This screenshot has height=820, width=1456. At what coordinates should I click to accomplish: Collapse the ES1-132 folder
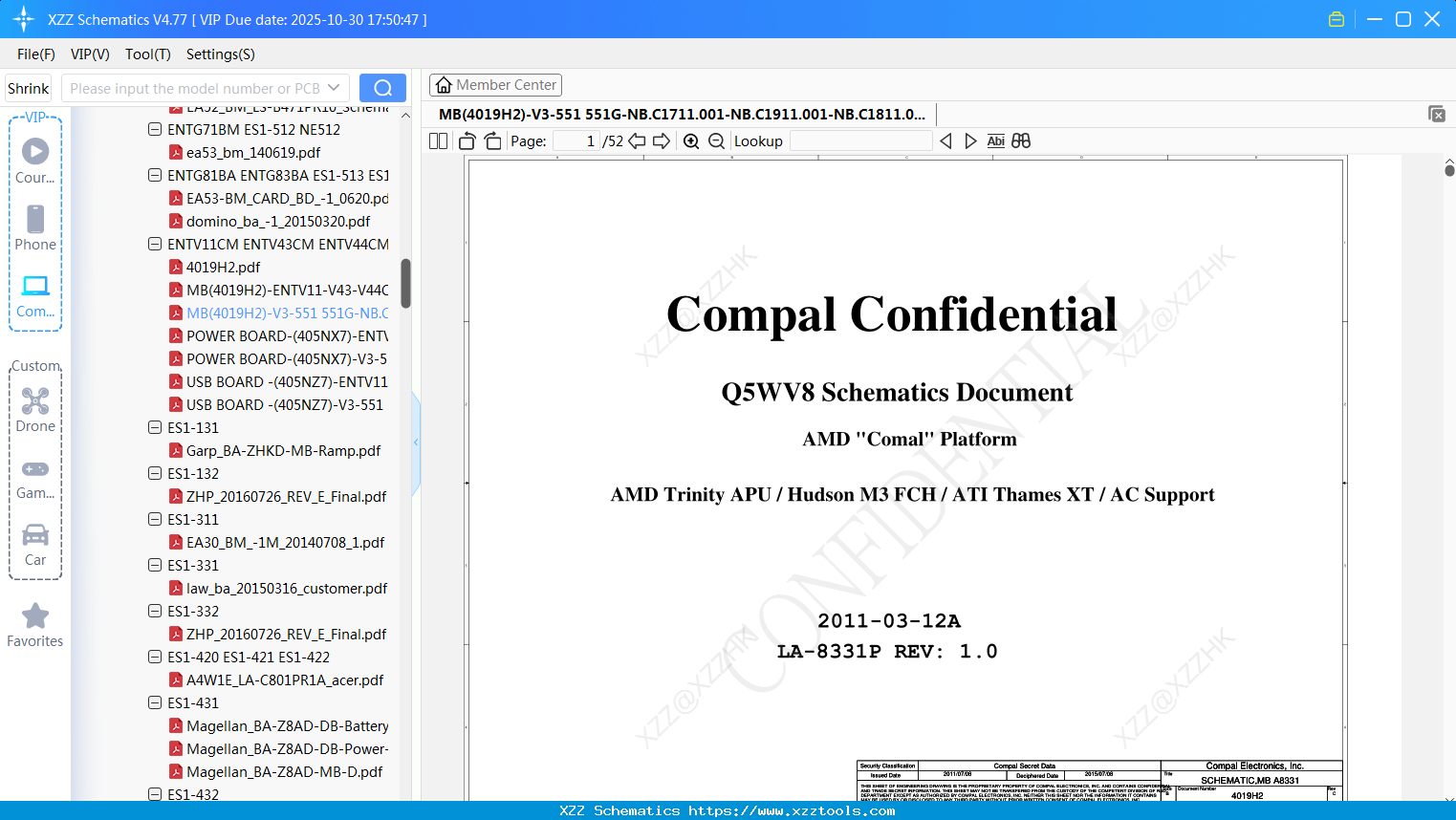tap(155, 473)
